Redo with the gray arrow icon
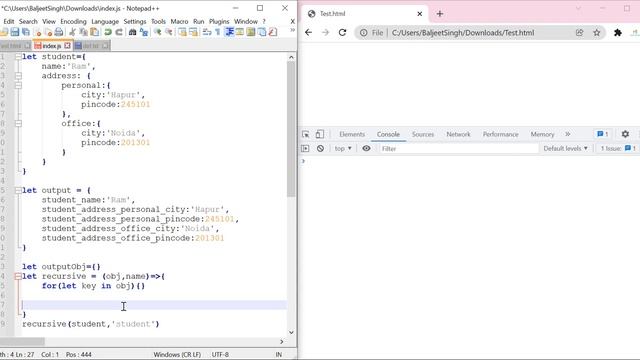This screenshot has width=640, height=360. [x=119, y=32]
